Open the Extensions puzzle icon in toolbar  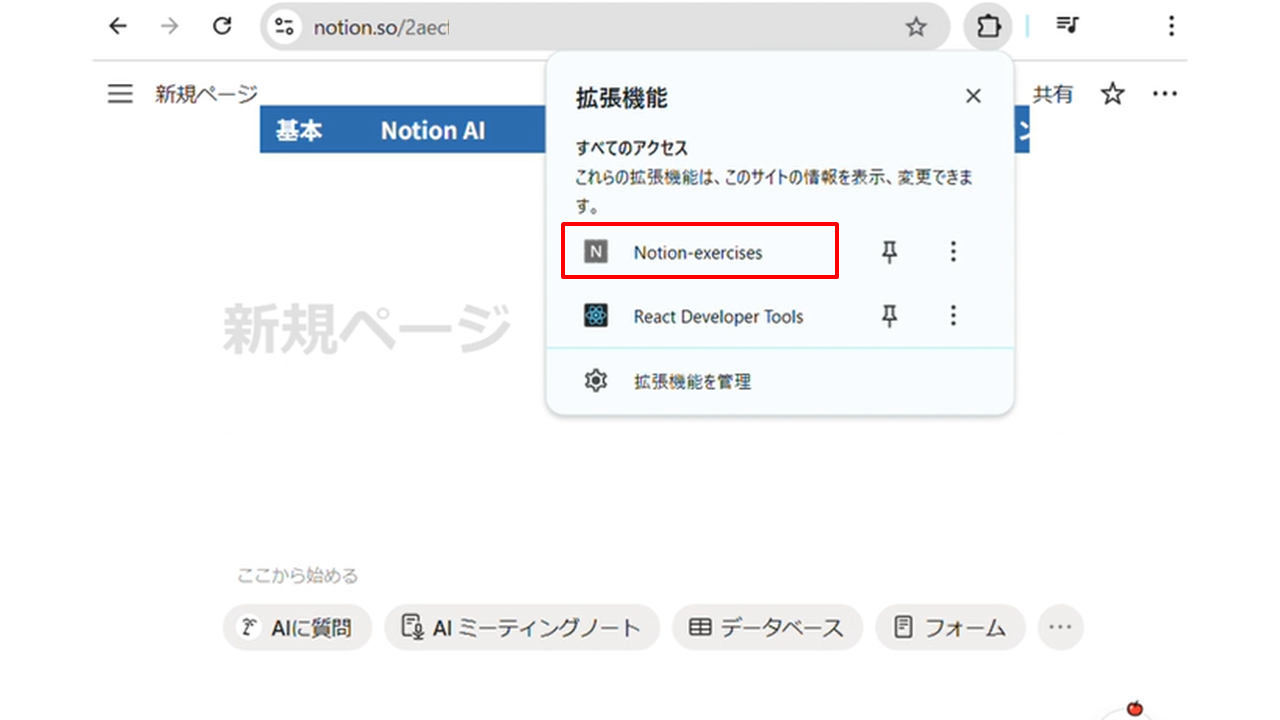tap(988, 26)
